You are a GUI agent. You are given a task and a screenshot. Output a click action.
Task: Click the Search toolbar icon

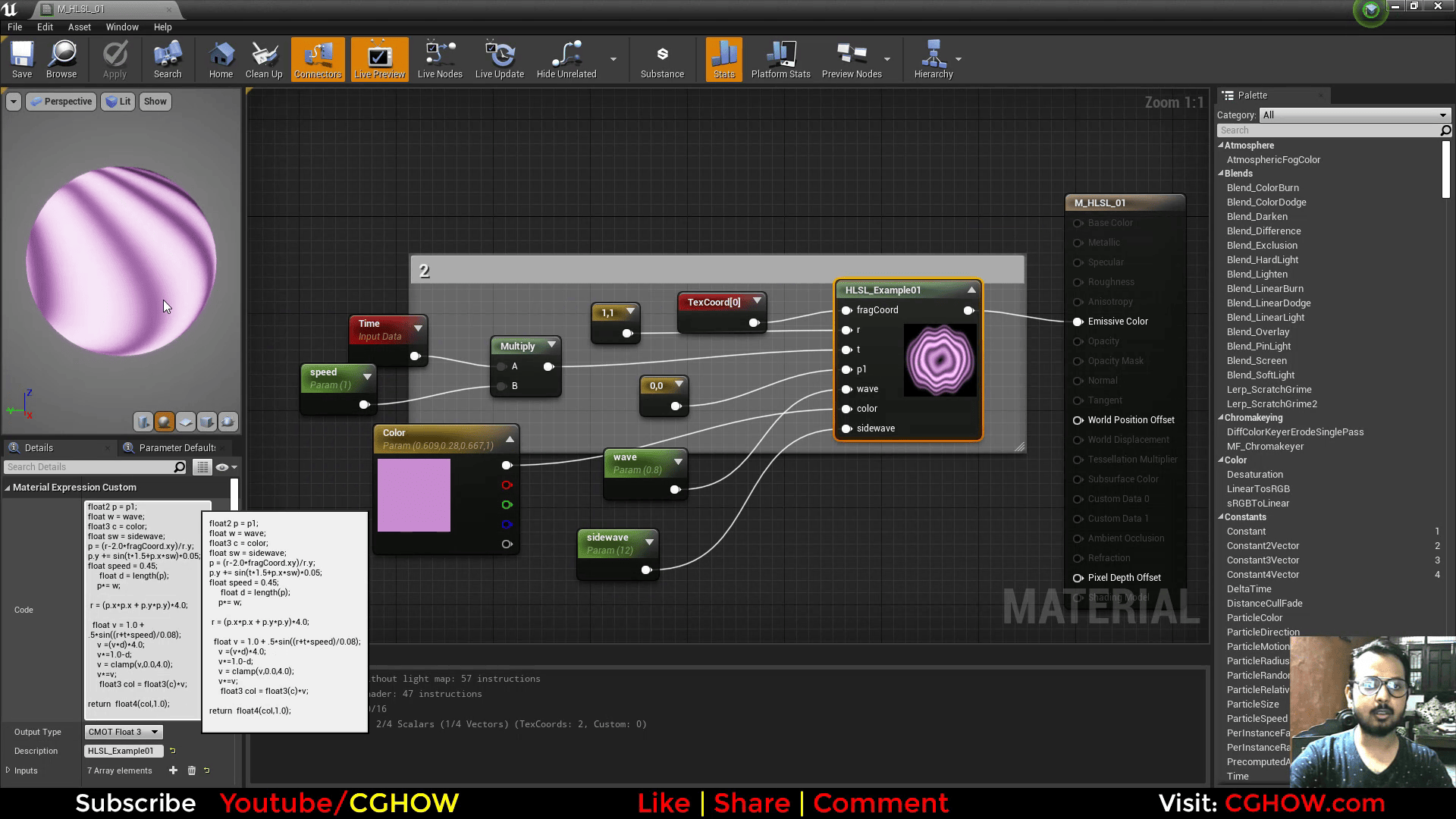(x=168, y=59)
